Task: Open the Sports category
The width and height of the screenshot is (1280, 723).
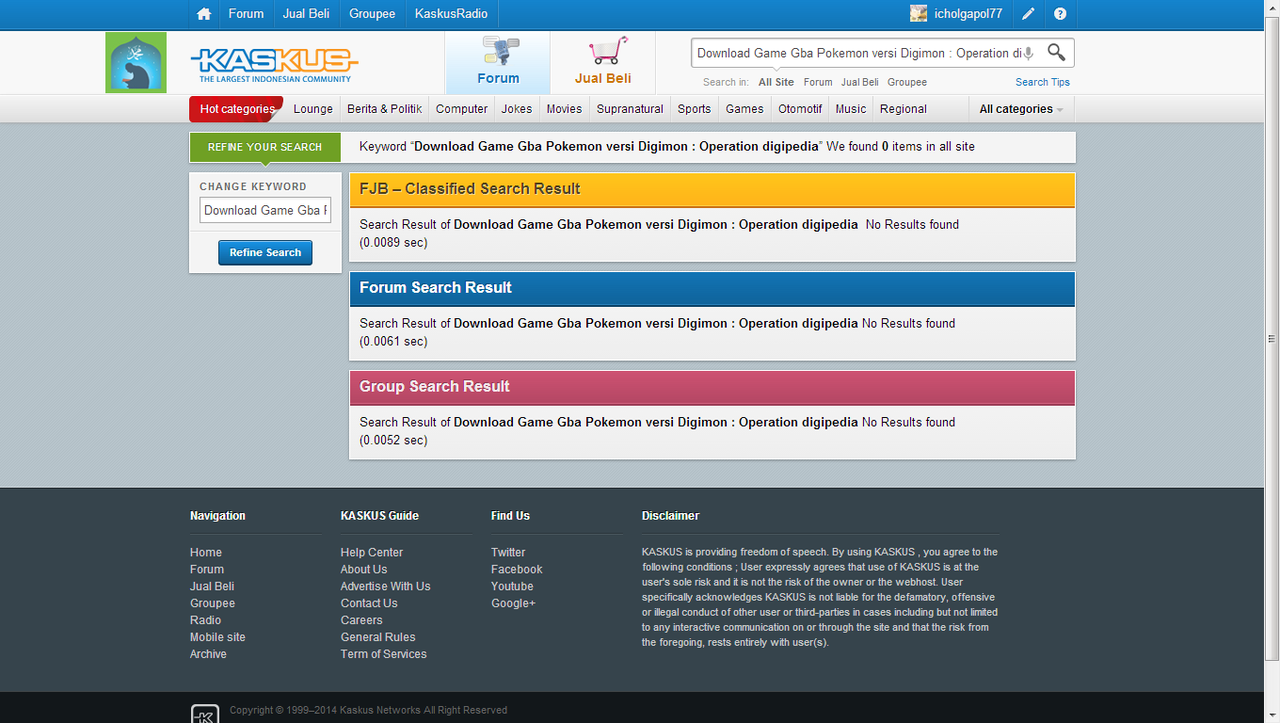Action: (694, 109)
